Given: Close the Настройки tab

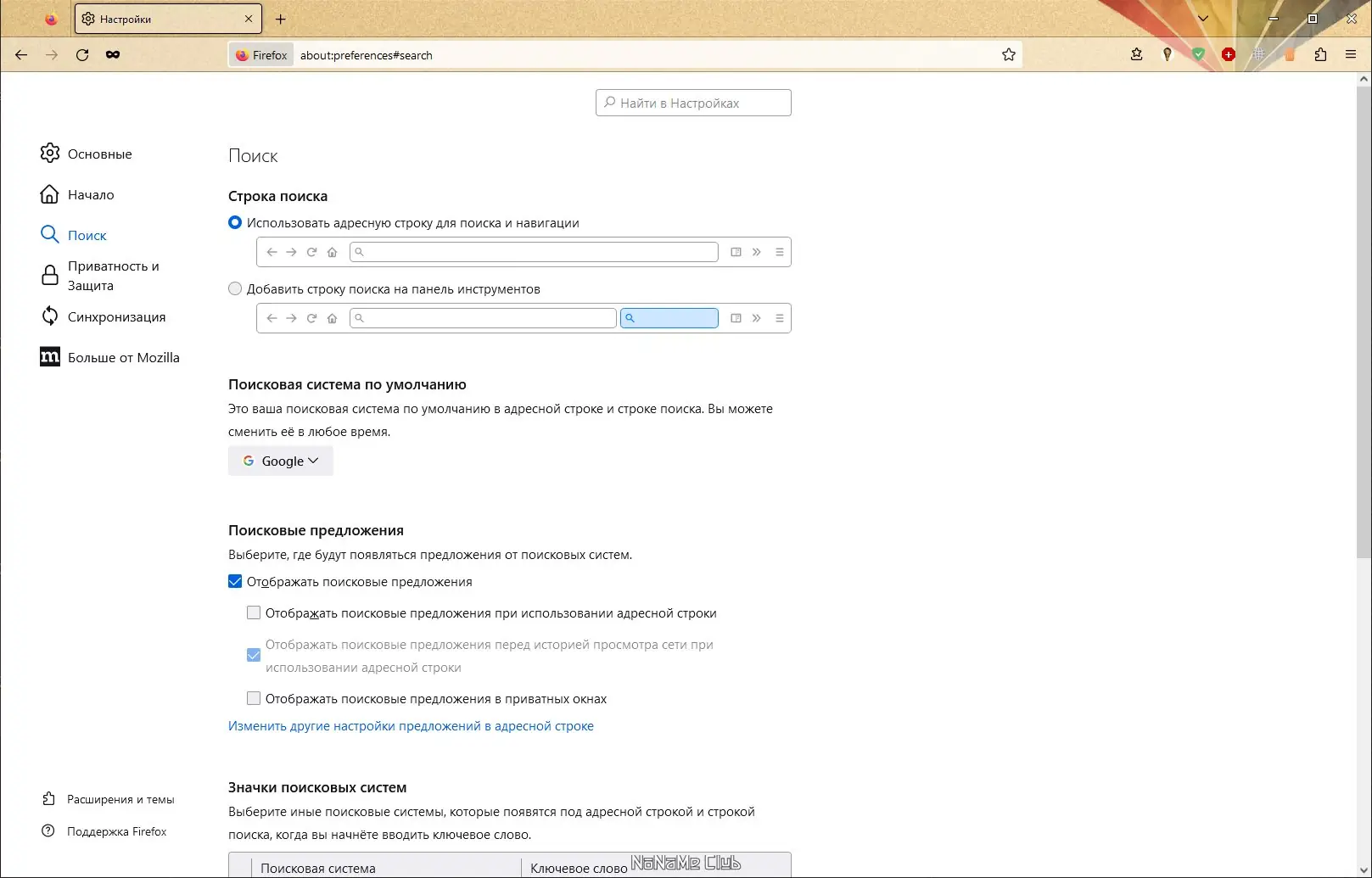Looking at the screenshot, I should pyautogui.click(x=249, y=19).
